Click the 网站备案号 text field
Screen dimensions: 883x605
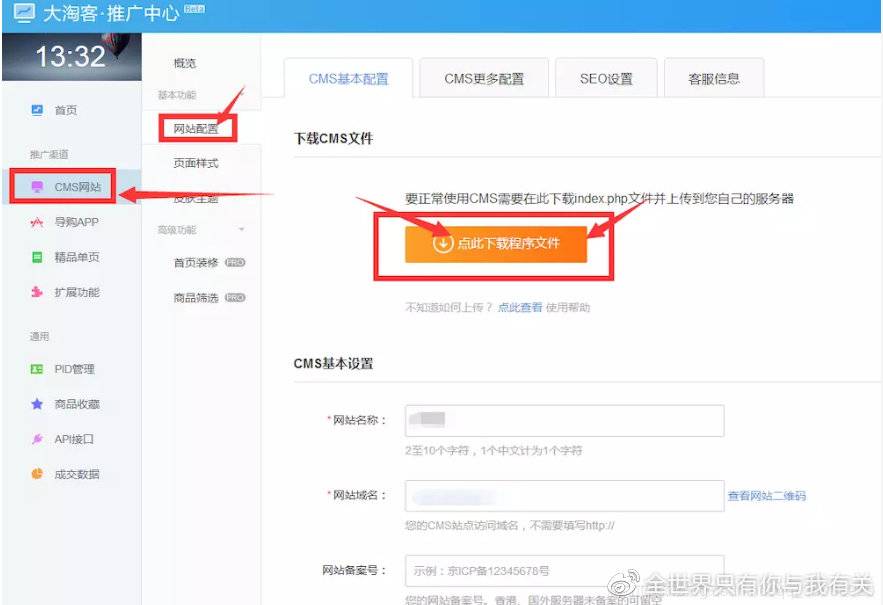point(564,572)
